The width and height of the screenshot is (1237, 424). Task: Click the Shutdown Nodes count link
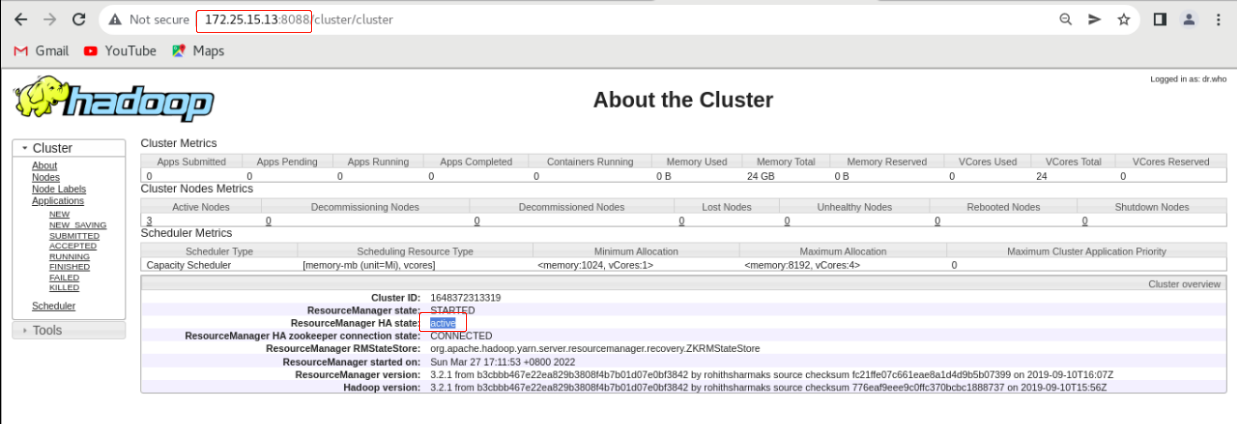pyautogui.click(x=1085, y=221)
